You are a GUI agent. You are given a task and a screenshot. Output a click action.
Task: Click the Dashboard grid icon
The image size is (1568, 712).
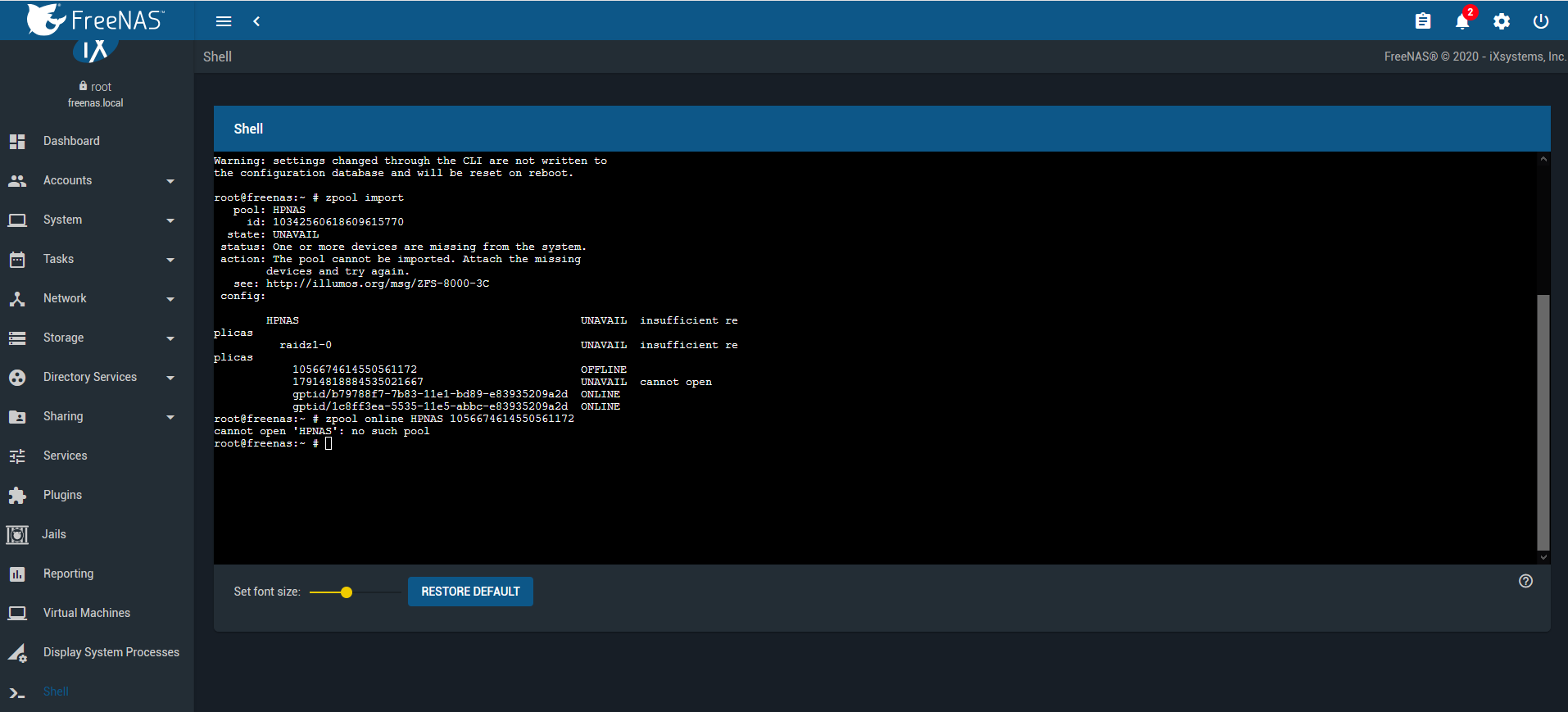coord(17,141)
